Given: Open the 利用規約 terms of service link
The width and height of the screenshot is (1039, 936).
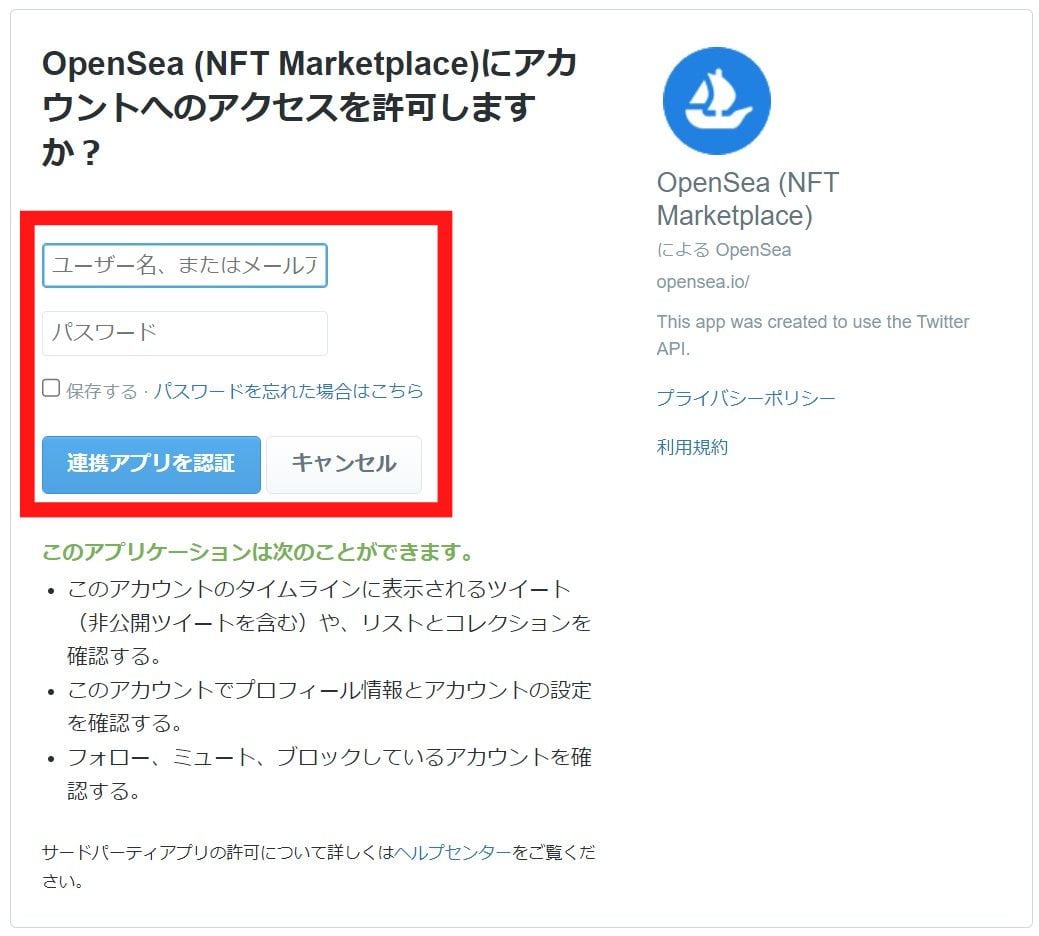Looking at the screenshot, I should 691,447.
